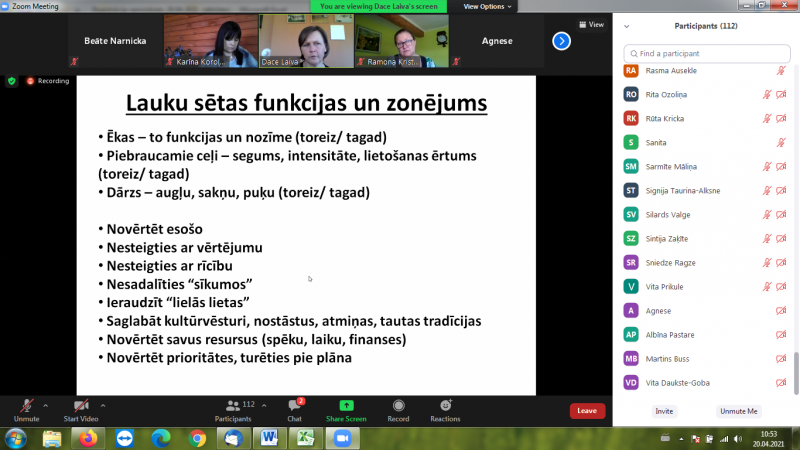Click the green encryption shield icon
This screenshot has width=800, height=450.
pyautogui.click(x=12, y=80)
